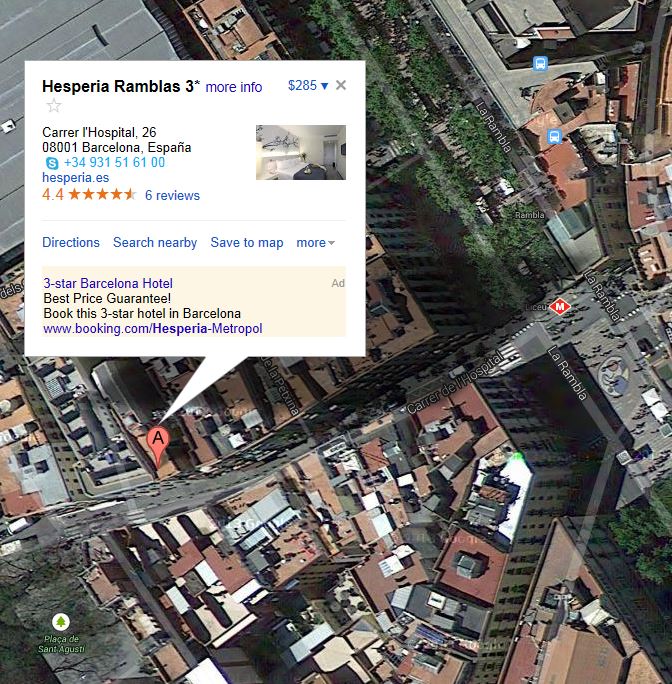Click the upper bus stop icon
Image resolution: width=672 pixels, height=684 pixels.
[x=540, y=63]
